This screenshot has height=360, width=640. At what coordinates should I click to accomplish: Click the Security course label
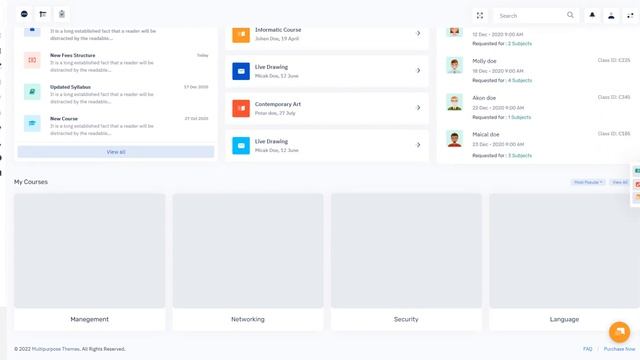coord(406,319)
